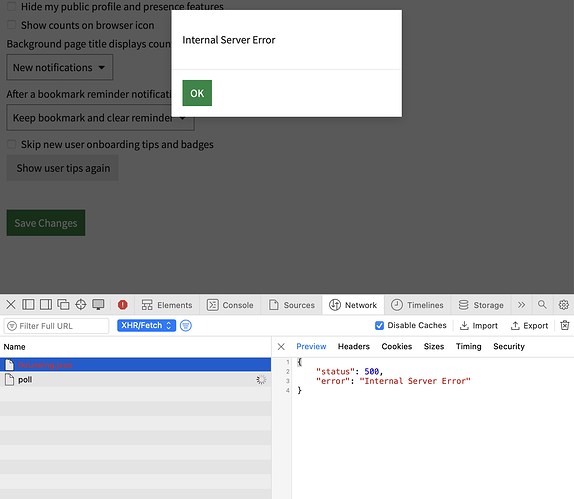Switch to Console tab
574x499 pixels.
pos(230,305)
